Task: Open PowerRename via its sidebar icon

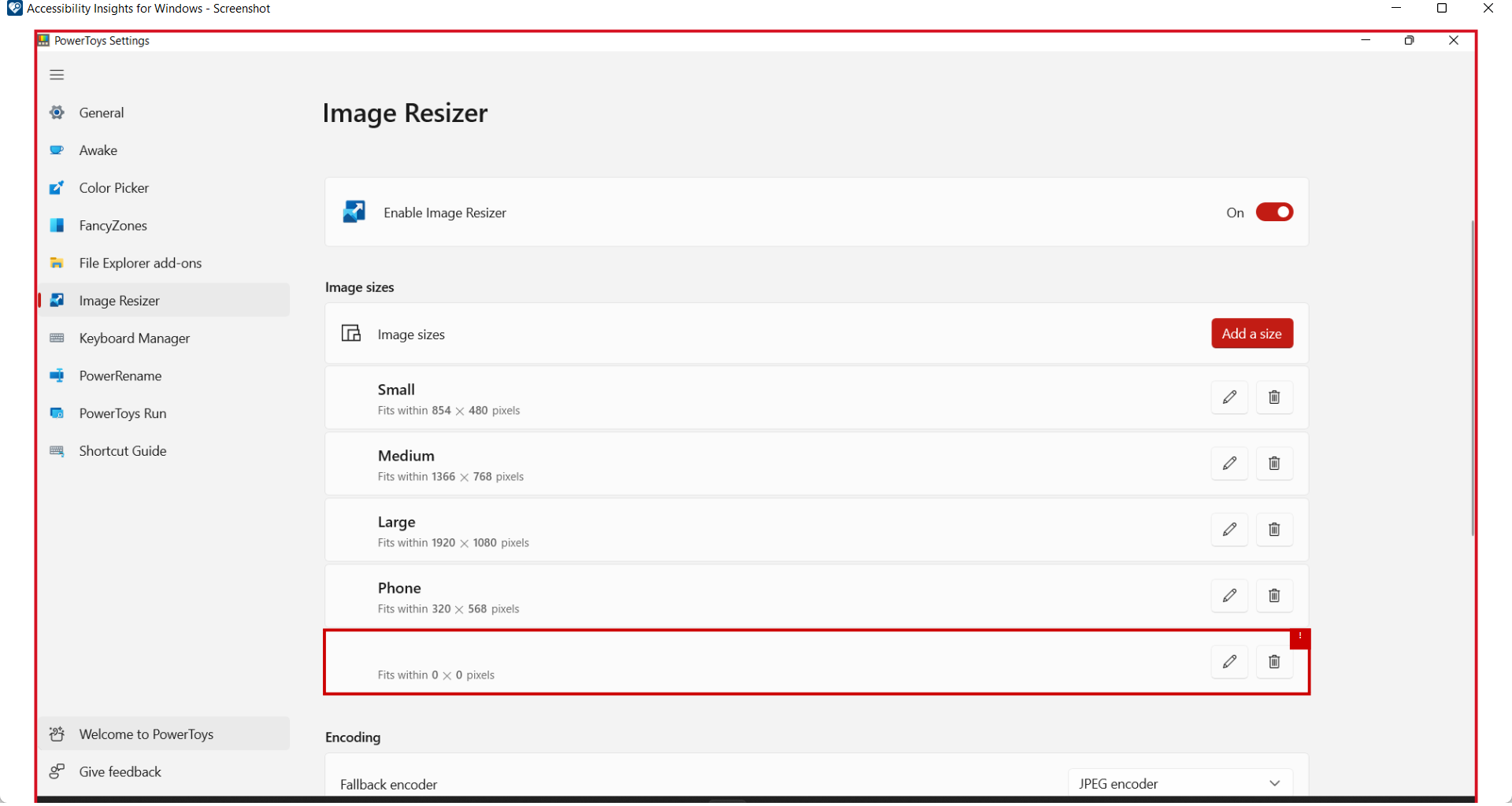Action: 57,375
